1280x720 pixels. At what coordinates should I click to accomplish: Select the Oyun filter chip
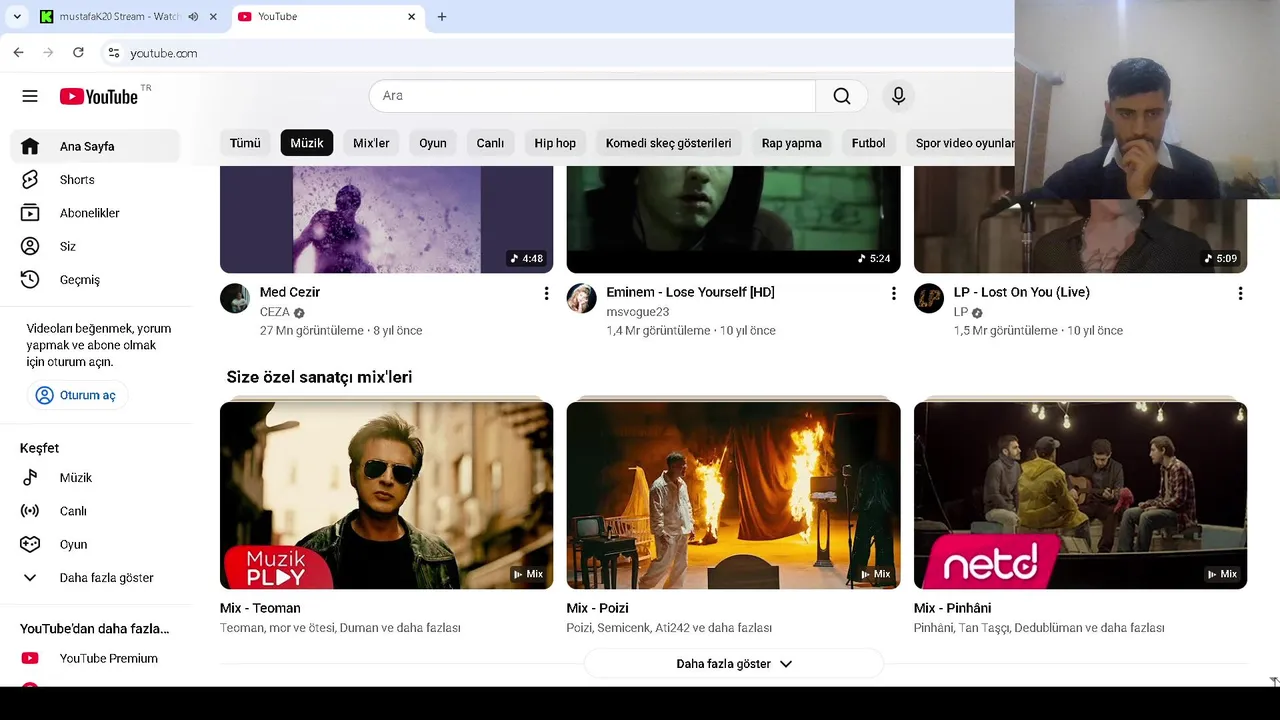pyautogui.click(x=433, y=143)
